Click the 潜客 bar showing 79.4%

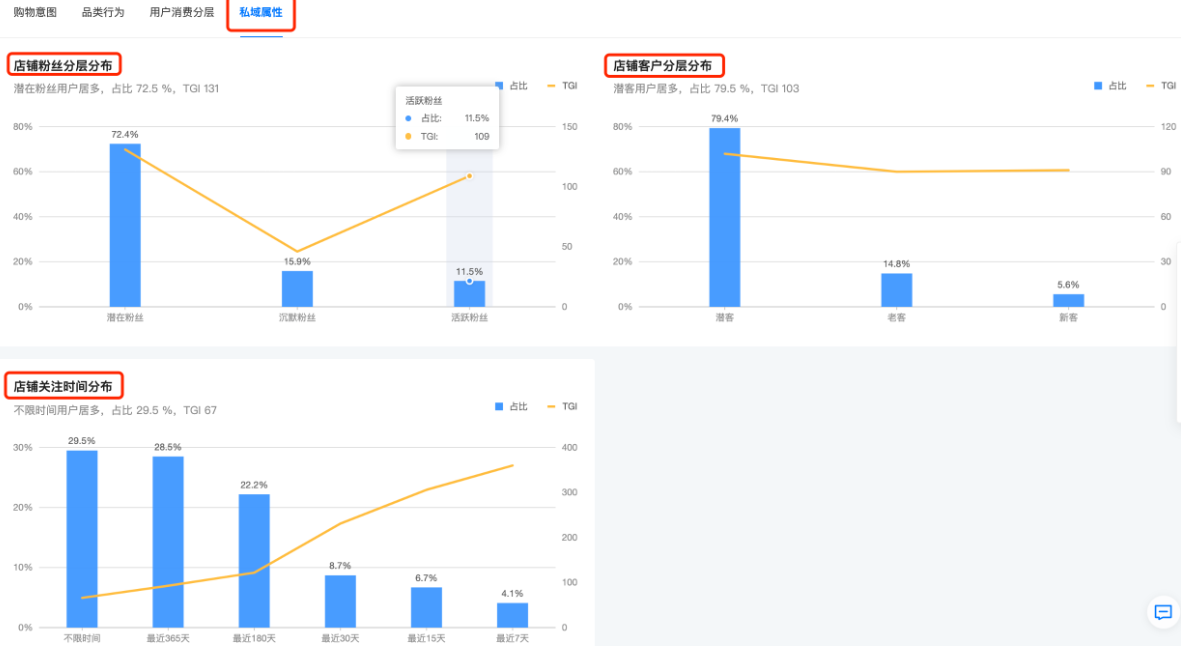725,217
